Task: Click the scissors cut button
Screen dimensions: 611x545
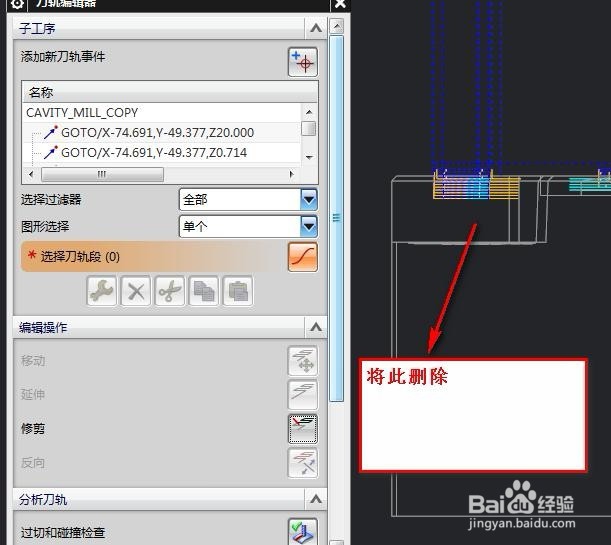Action: tap(170, 291)
